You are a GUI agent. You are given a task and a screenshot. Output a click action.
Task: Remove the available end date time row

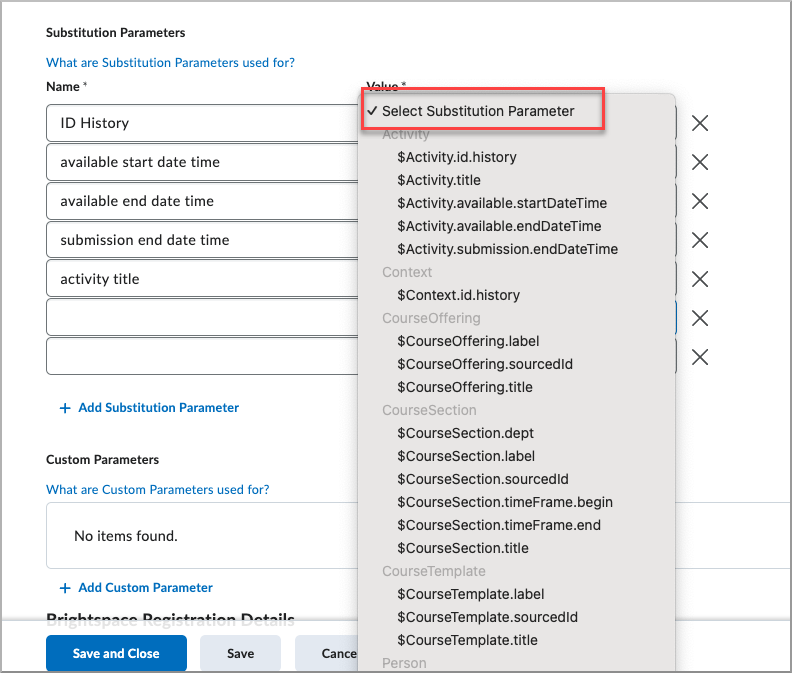pos(700,201)
